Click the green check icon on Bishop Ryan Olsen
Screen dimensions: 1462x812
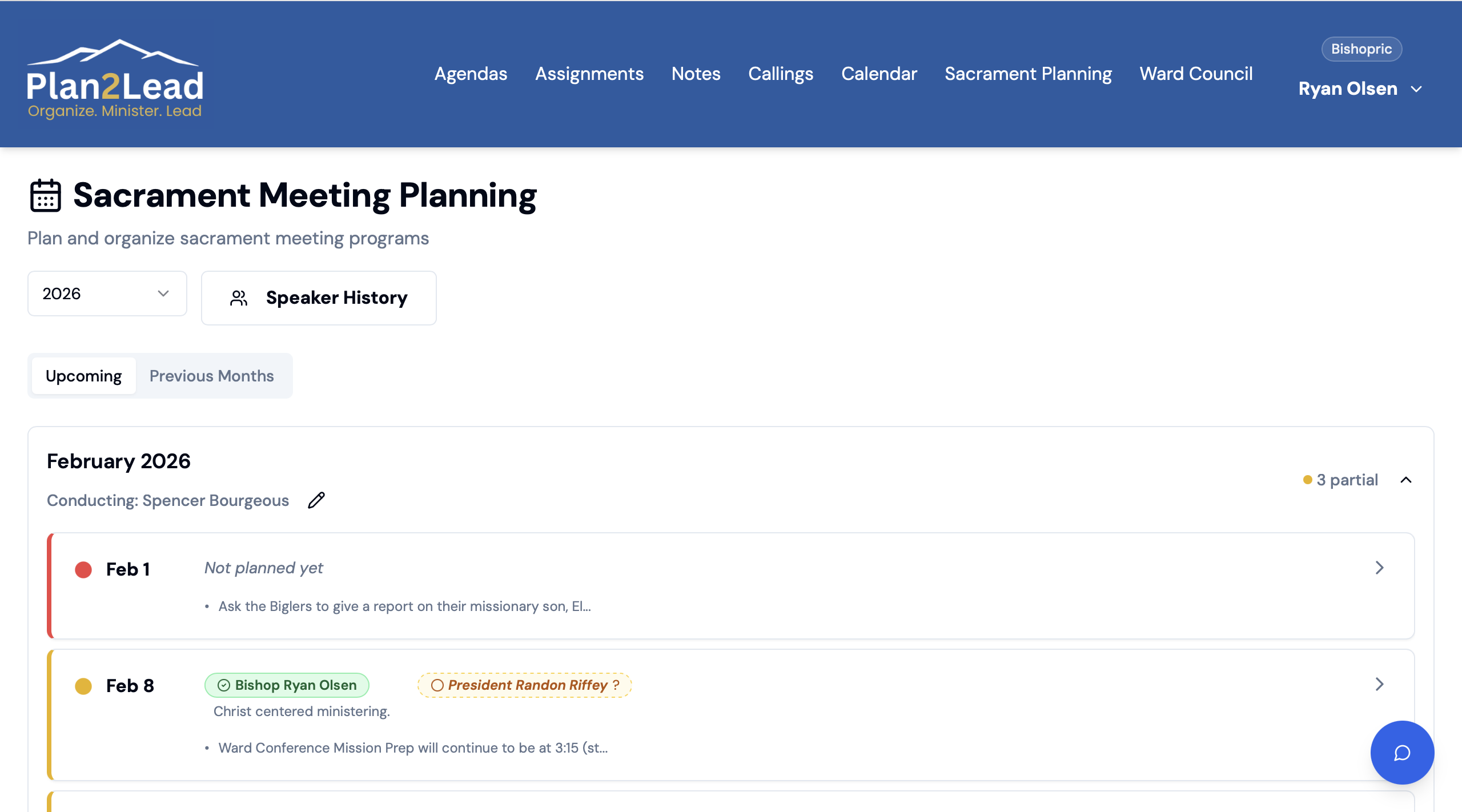224,685
